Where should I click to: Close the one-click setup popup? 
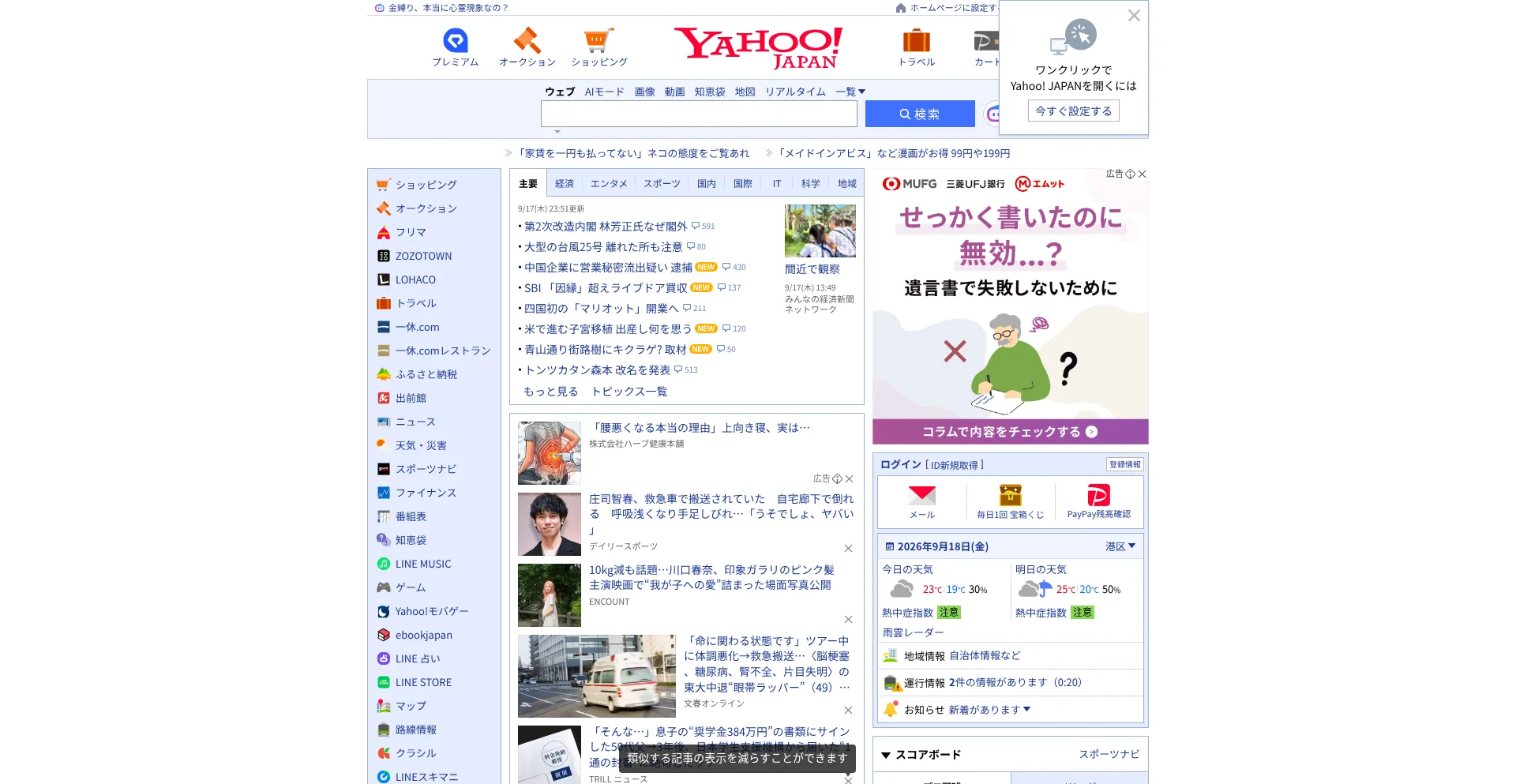1134,16
